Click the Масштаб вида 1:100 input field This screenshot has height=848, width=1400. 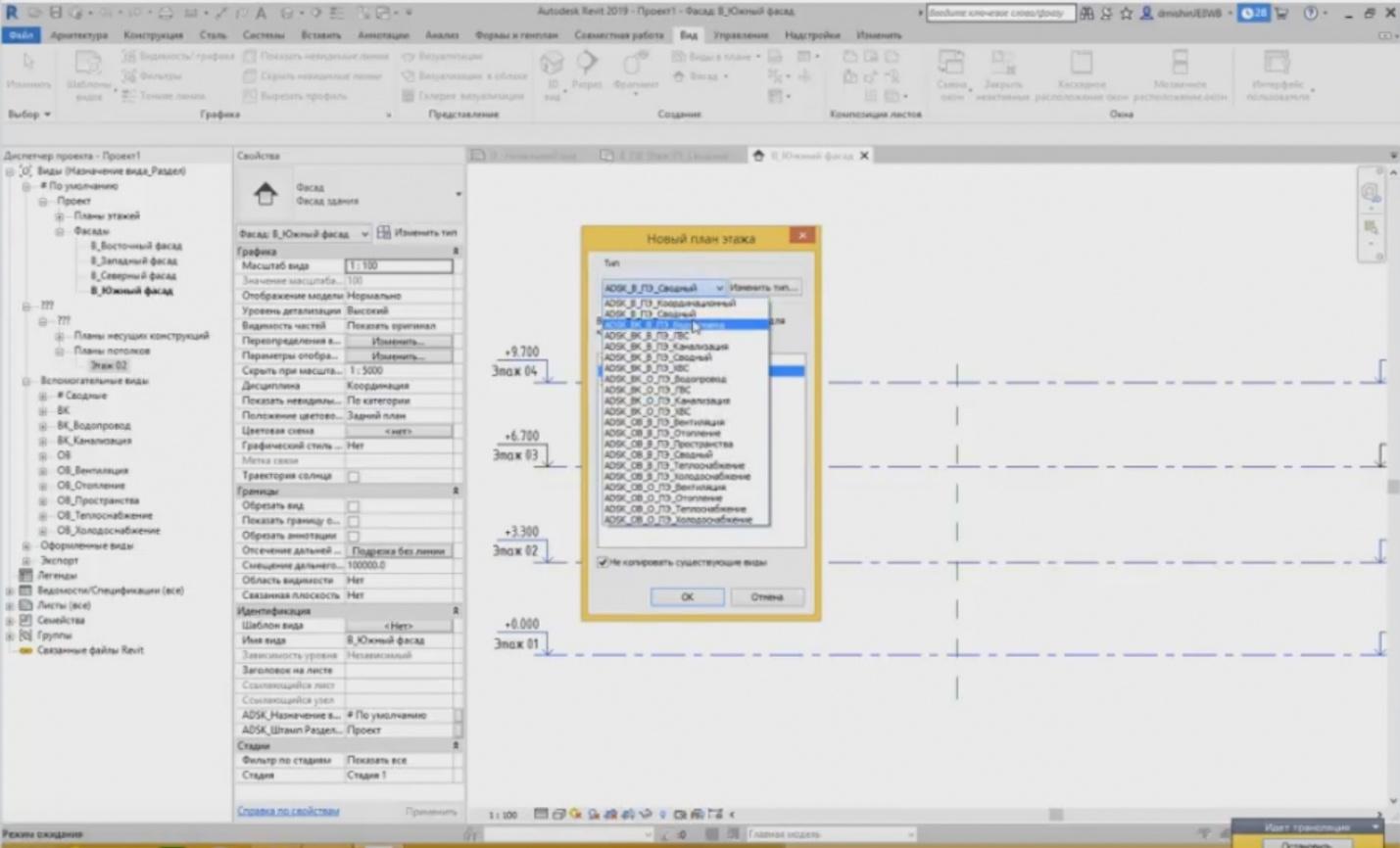(x=399, y=266)
